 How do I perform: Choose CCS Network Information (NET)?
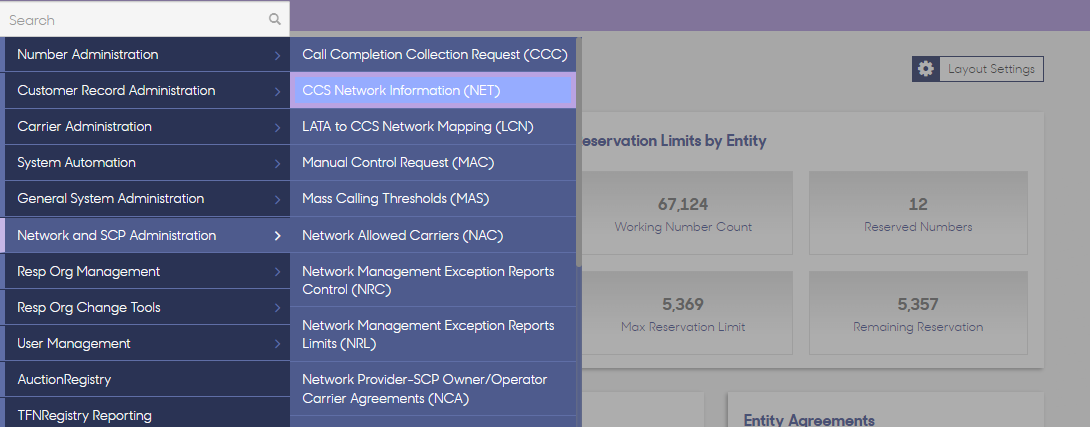click(433, 90)
